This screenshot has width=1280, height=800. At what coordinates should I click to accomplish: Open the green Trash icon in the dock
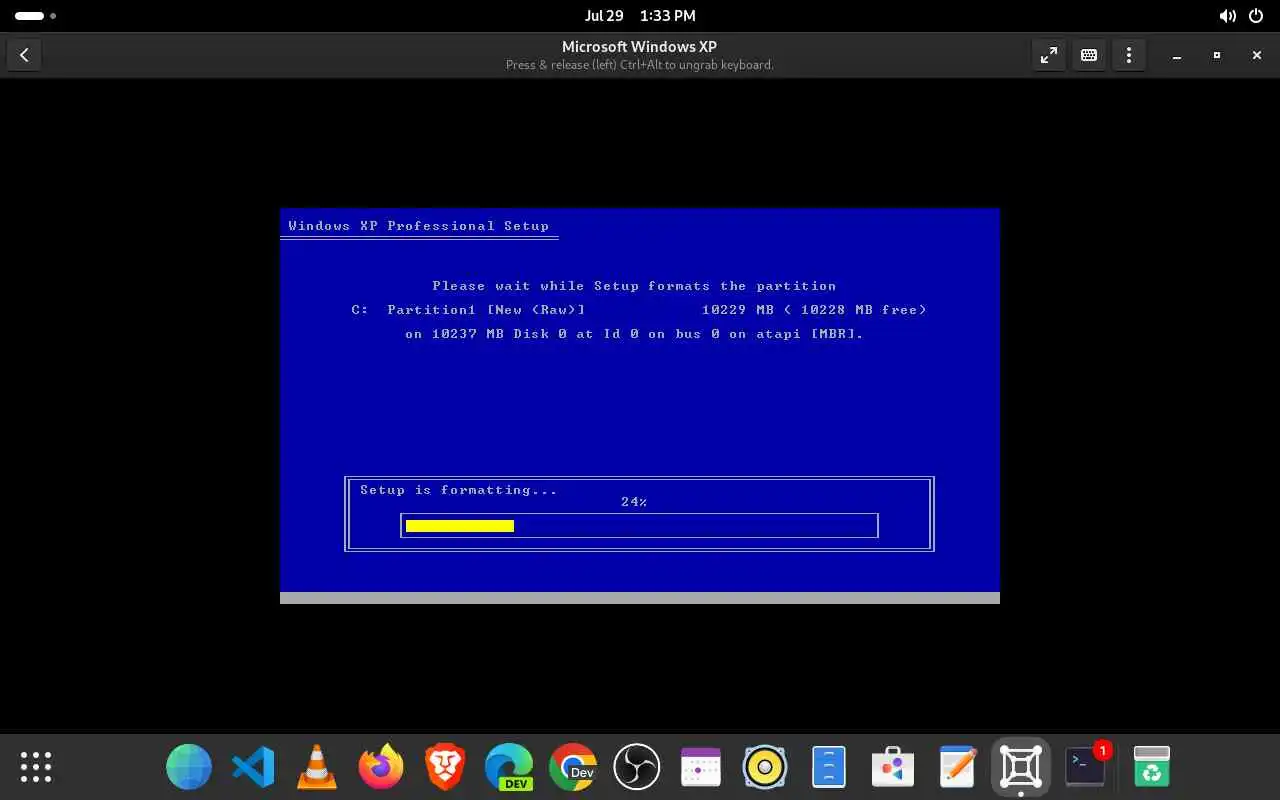click(x=1152, y=767)
